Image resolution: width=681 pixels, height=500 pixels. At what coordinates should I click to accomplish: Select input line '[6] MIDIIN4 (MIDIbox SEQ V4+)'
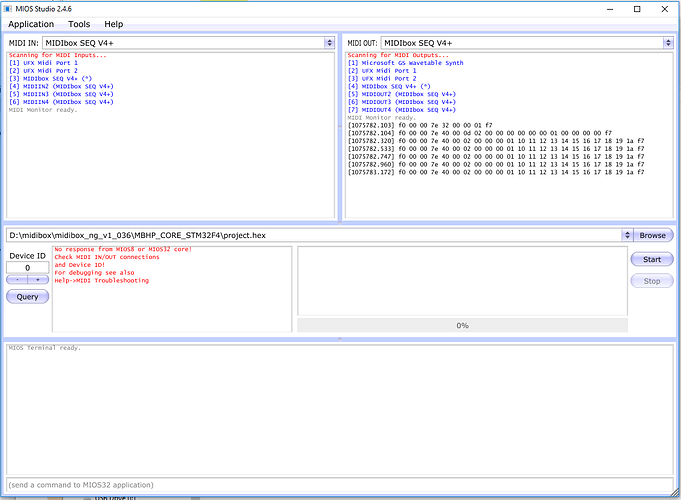coord(61,102)
